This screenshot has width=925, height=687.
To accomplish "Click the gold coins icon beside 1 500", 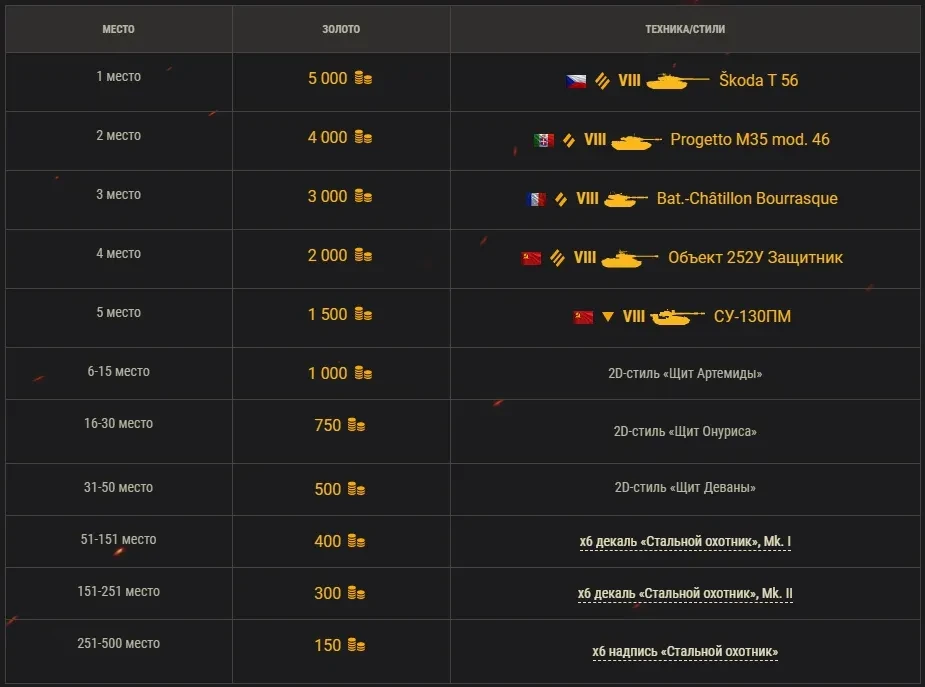I will (362, 315).
